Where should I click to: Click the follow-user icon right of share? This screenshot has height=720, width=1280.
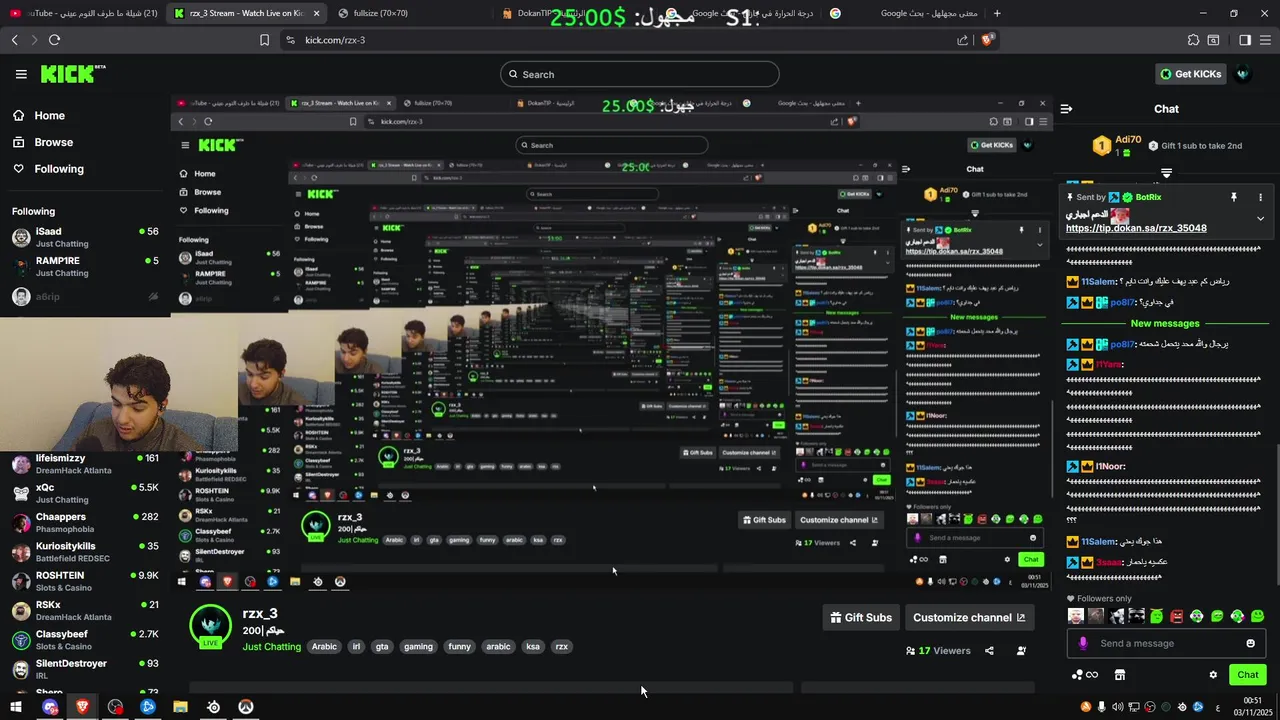click(1021, 651)
